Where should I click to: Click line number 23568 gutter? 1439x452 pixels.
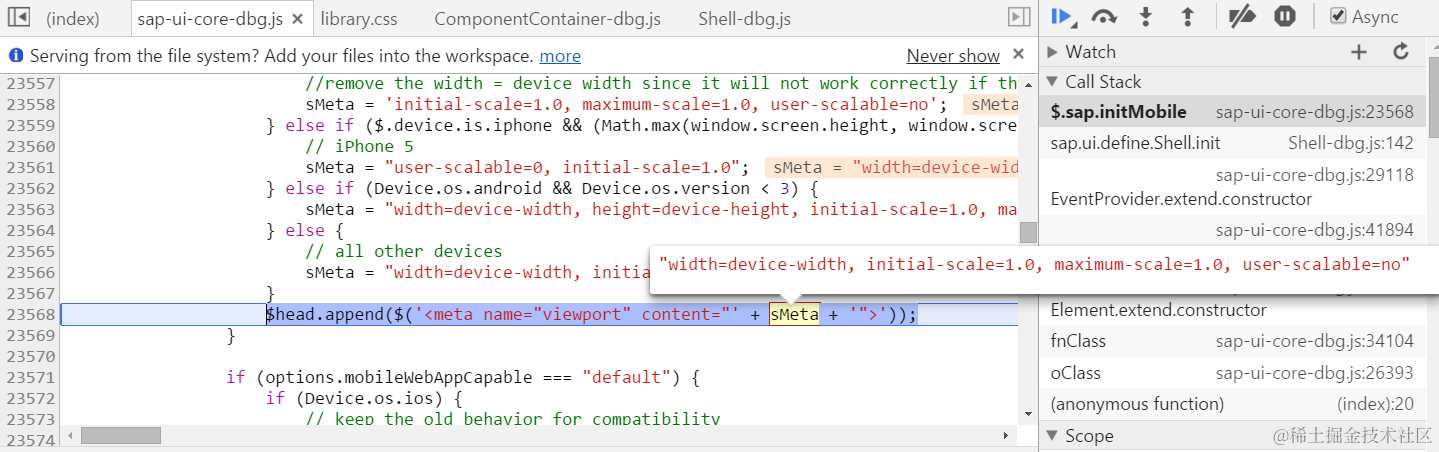(x=30, y=314)
